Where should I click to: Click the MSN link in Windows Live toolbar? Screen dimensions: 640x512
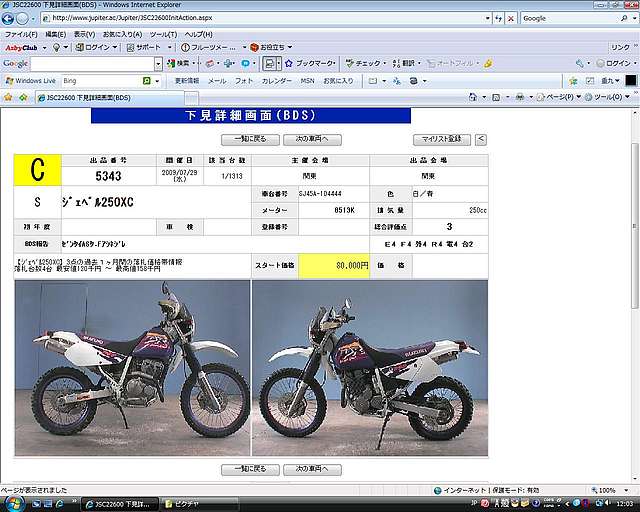307,81
